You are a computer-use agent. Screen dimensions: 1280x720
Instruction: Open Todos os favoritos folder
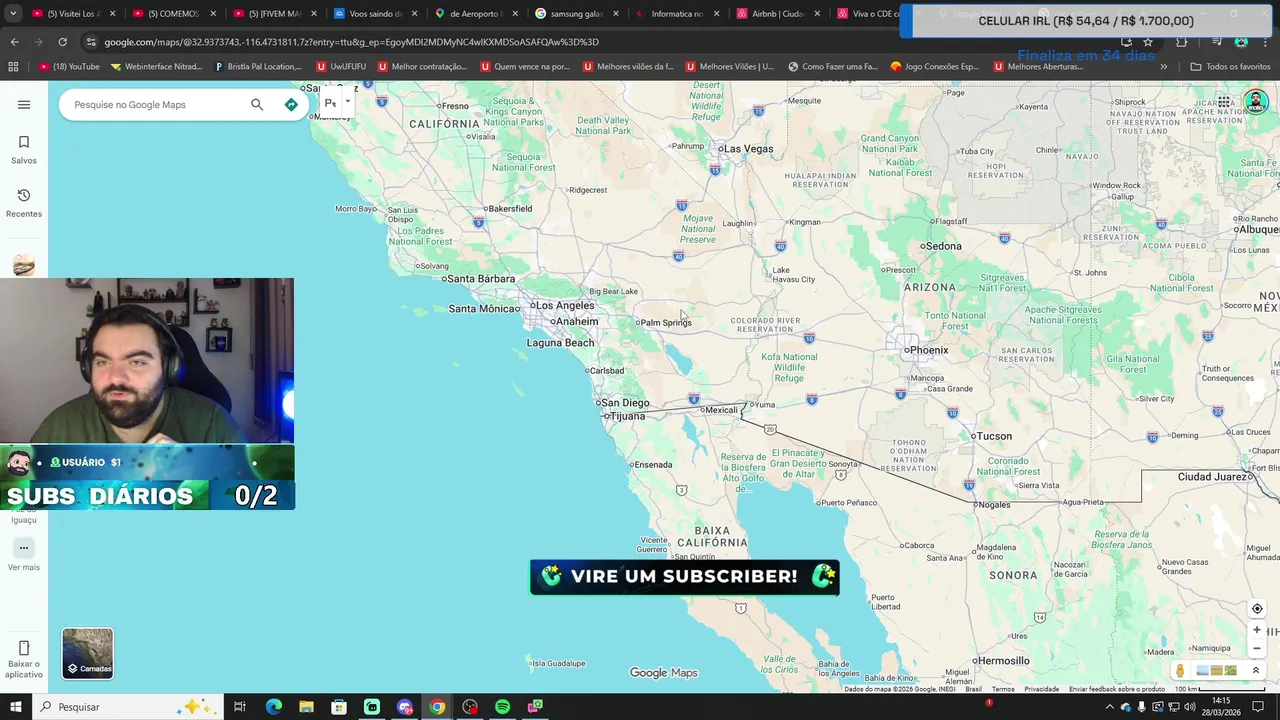(x=1230, y=67)
